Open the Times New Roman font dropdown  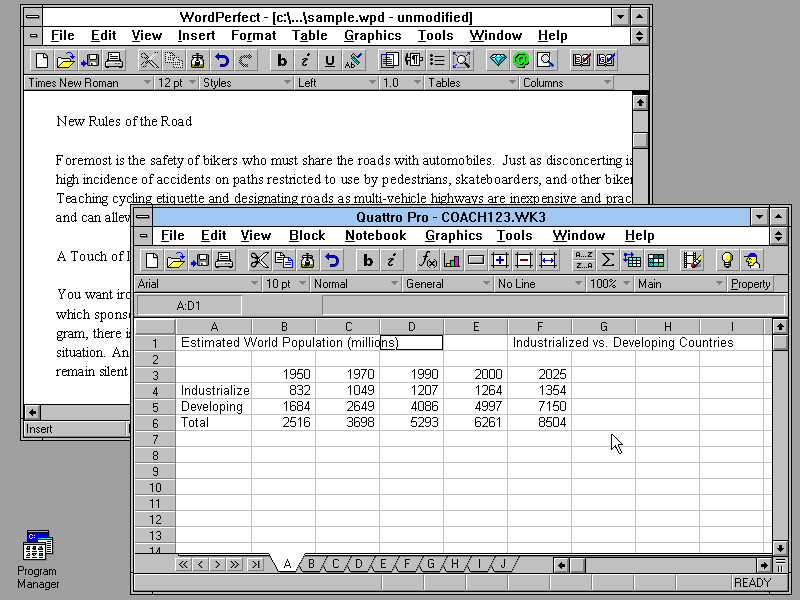89,83
